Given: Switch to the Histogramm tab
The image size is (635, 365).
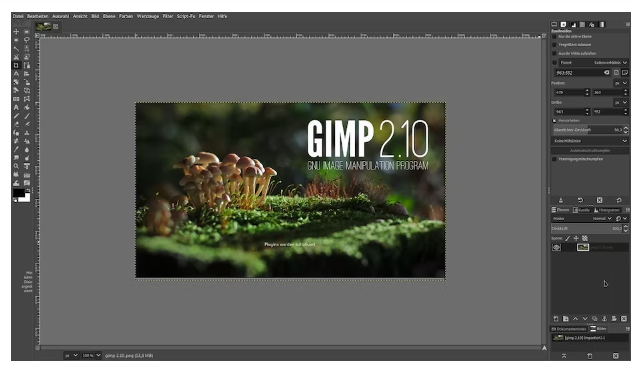Looking at the screenshot, I should (607, 210).
